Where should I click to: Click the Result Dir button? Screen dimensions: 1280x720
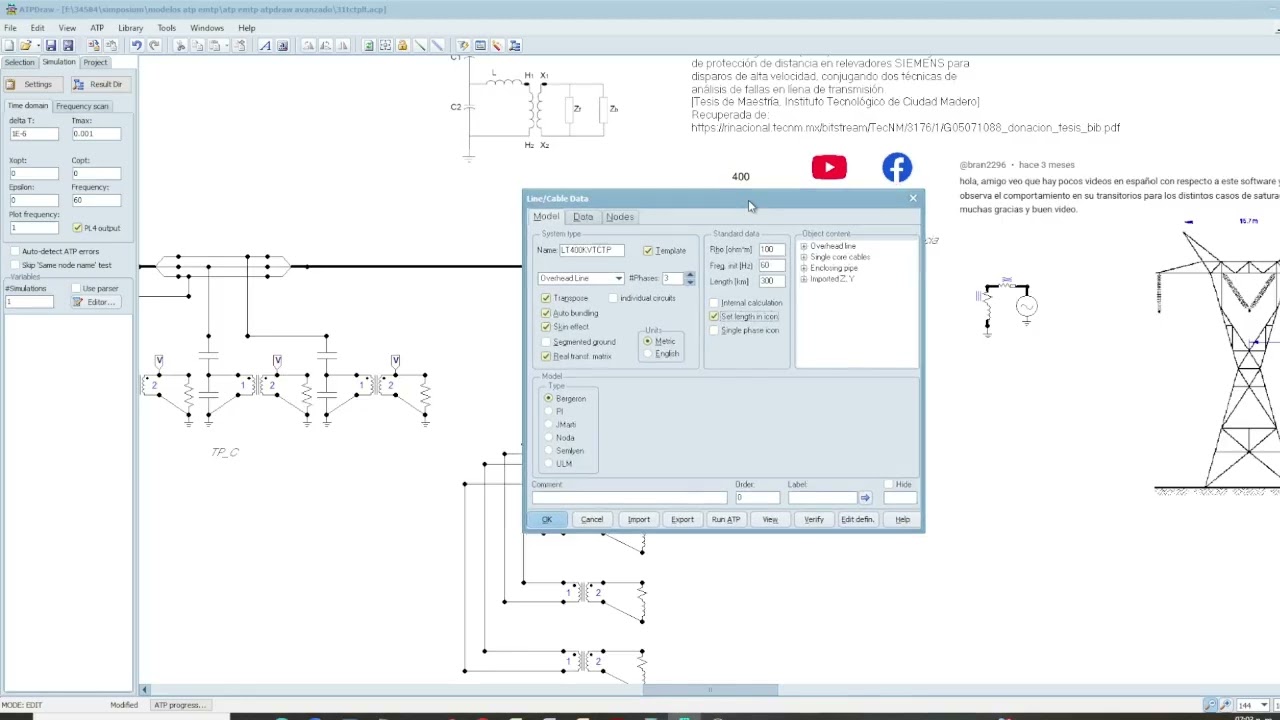tap(99, 84)
